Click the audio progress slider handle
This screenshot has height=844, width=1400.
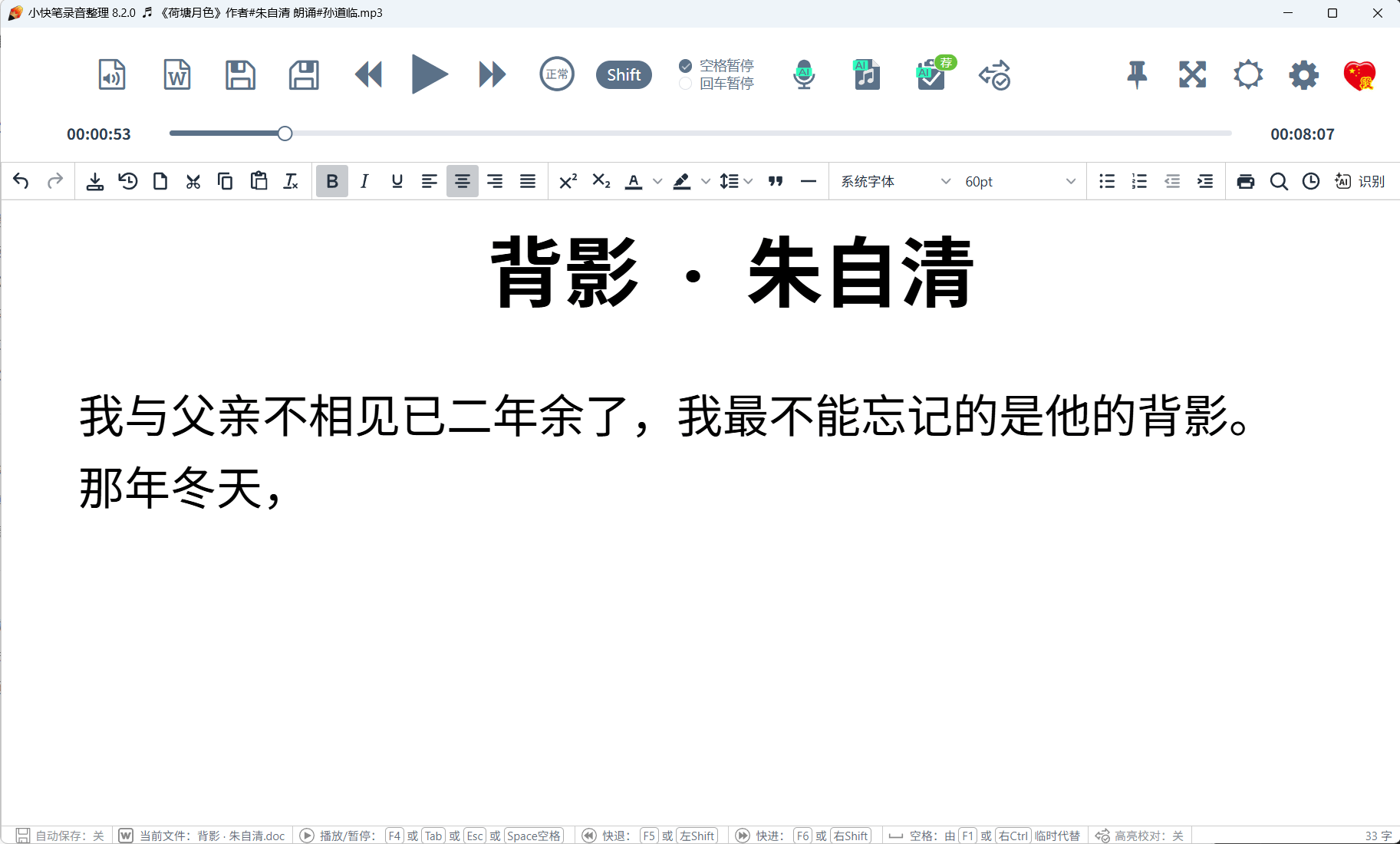[285, 134]
